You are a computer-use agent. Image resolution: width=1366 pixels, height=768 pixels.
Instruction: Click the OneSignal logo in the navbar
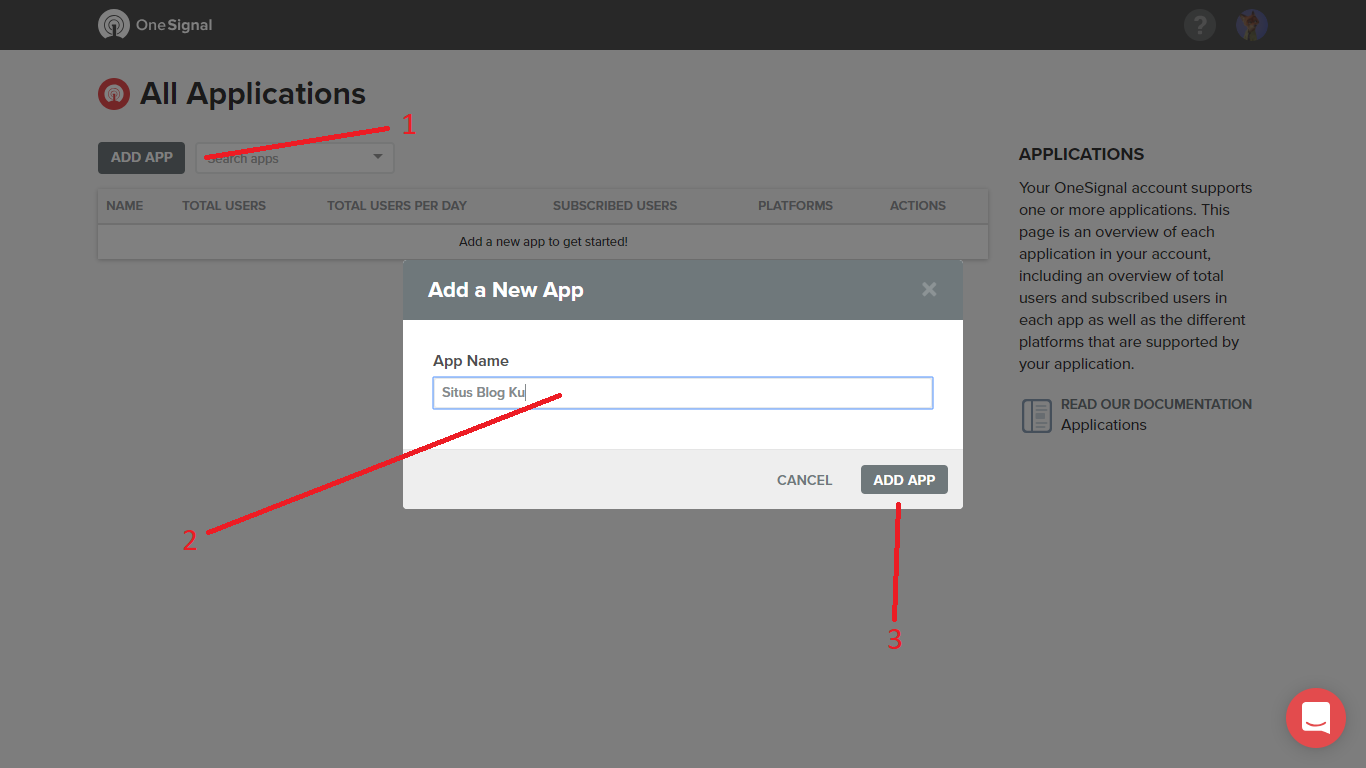pos(155,24)
